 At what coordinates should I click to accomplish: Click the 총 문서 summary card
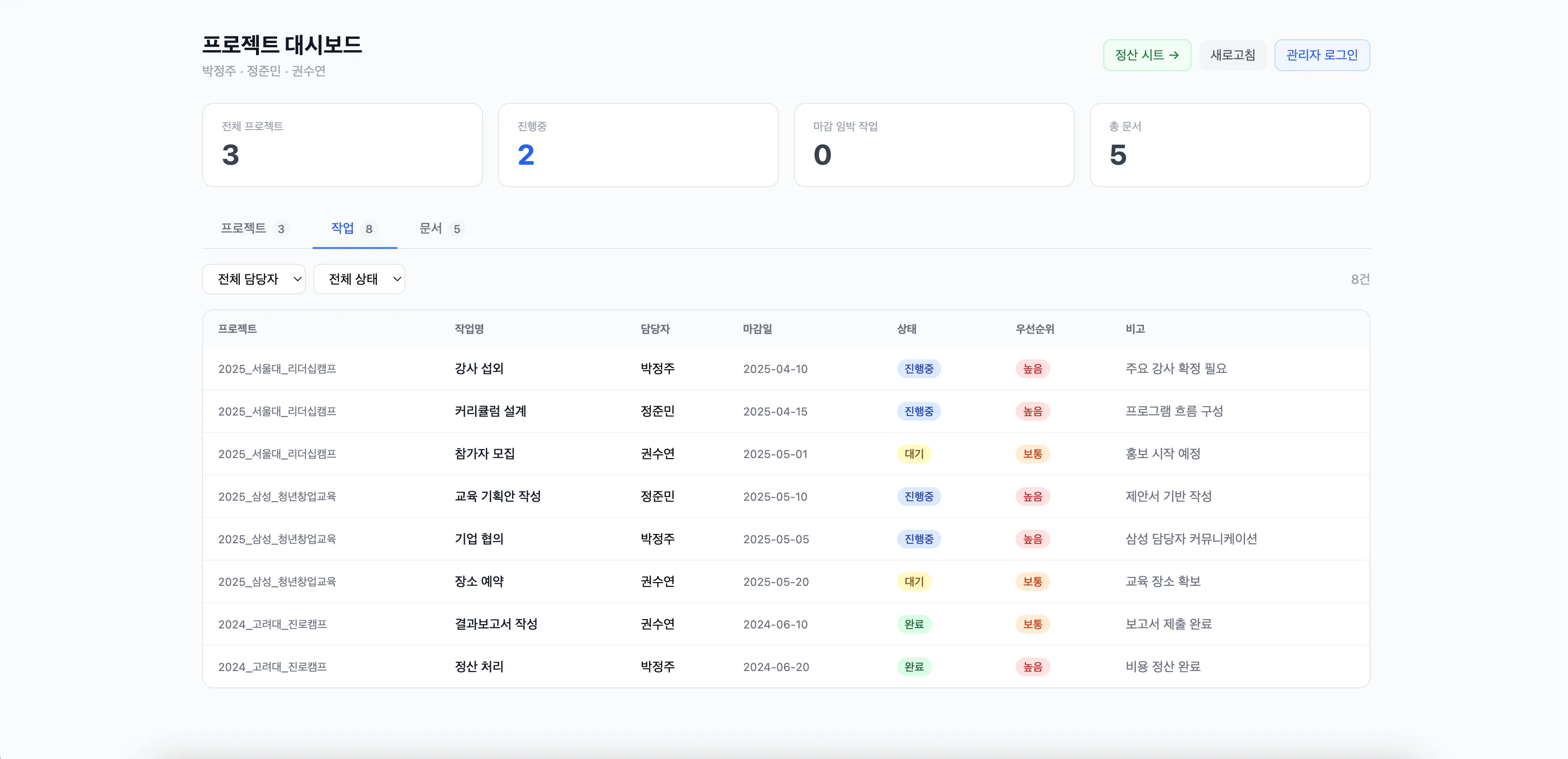[1230, 145]
